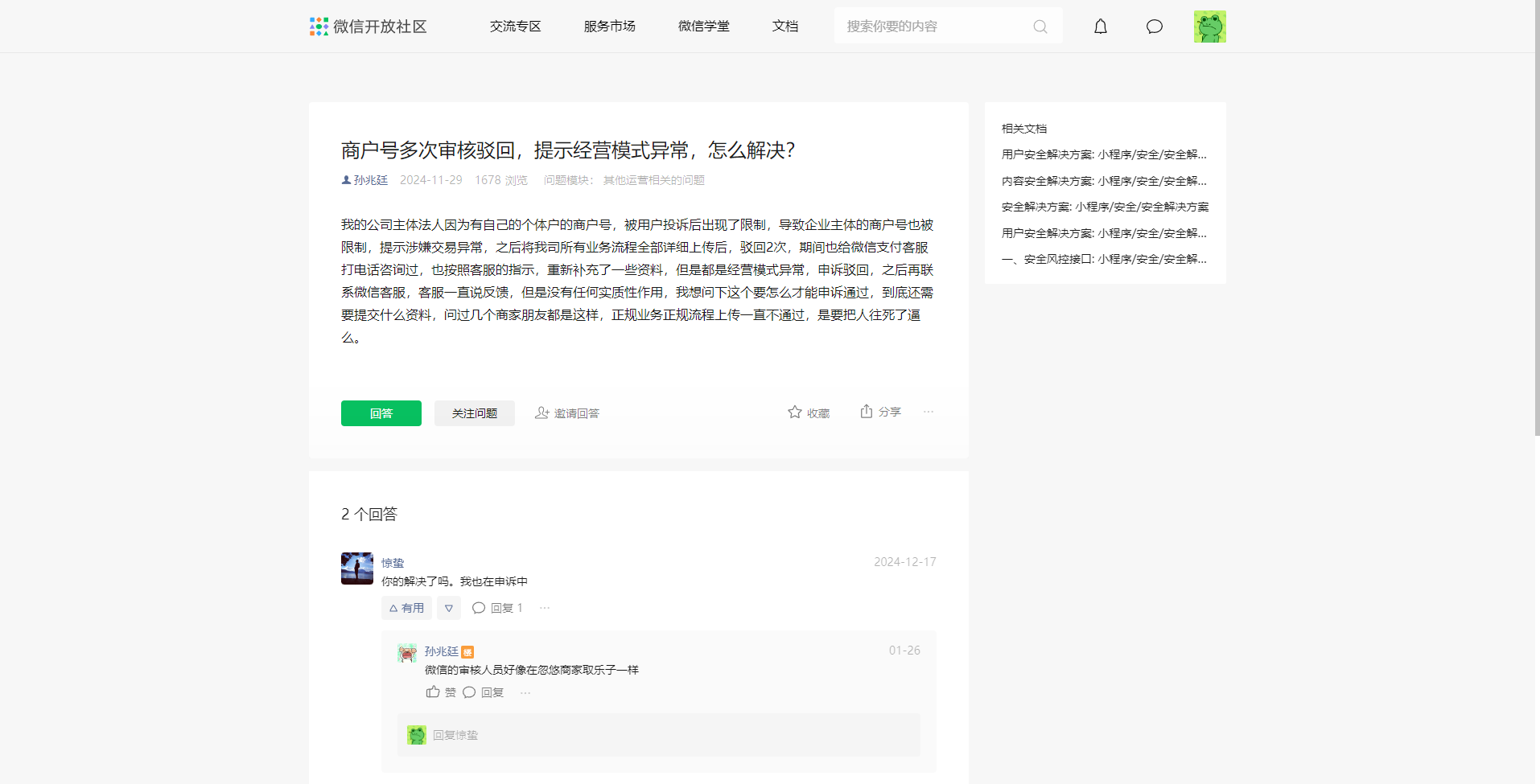Image resolution: width=1540 pixels, height=784 pixels.
Task: Like 孙兆廷's comment with the thumbs-up
Action: (433, 692)
